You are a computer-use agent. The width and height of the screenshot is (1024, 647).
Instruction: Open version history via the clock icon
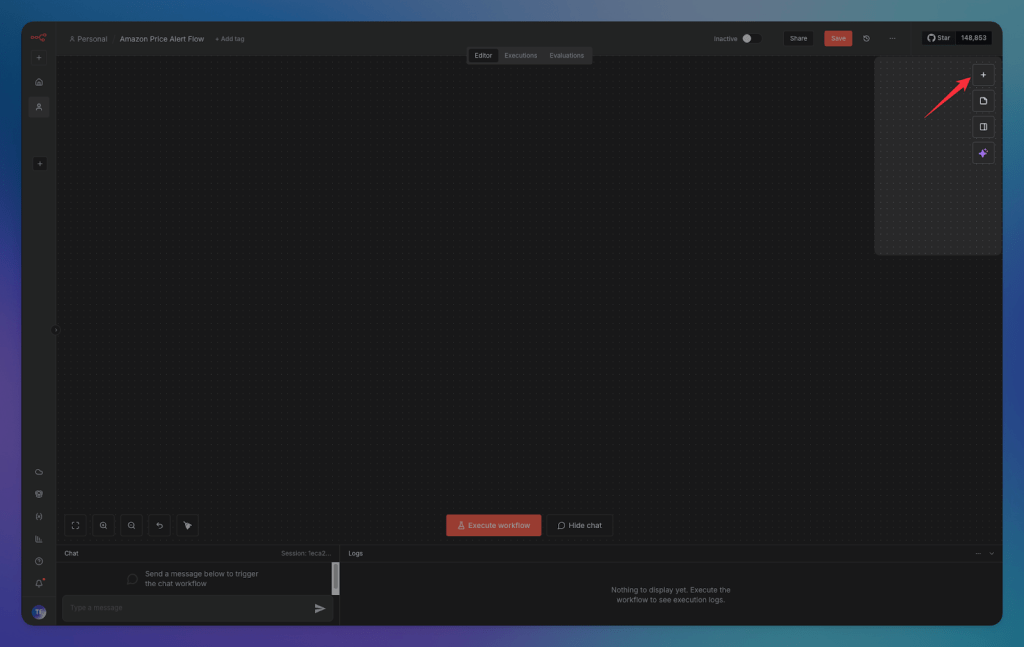pos(866,37)
